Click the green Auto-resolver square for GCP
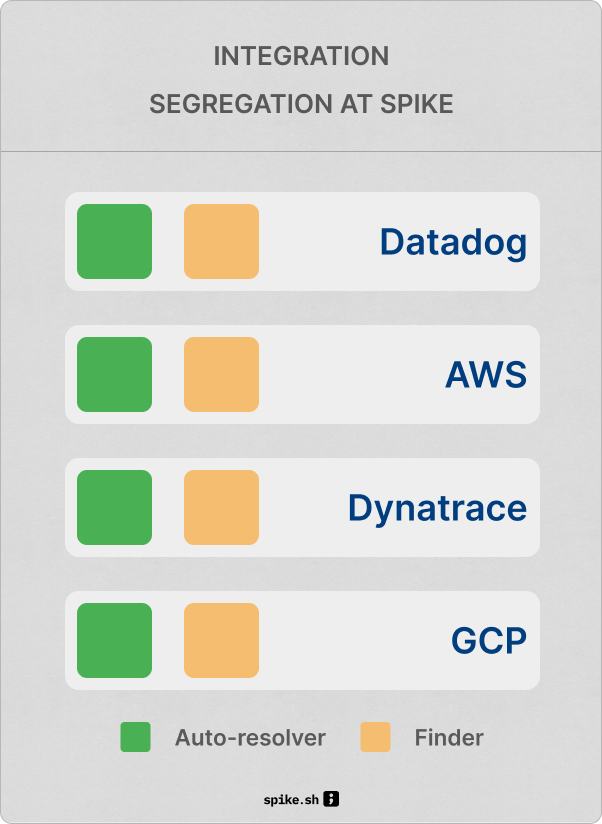Screen dimensions: 602x824 pyautogui.click(x=114, y=640)
